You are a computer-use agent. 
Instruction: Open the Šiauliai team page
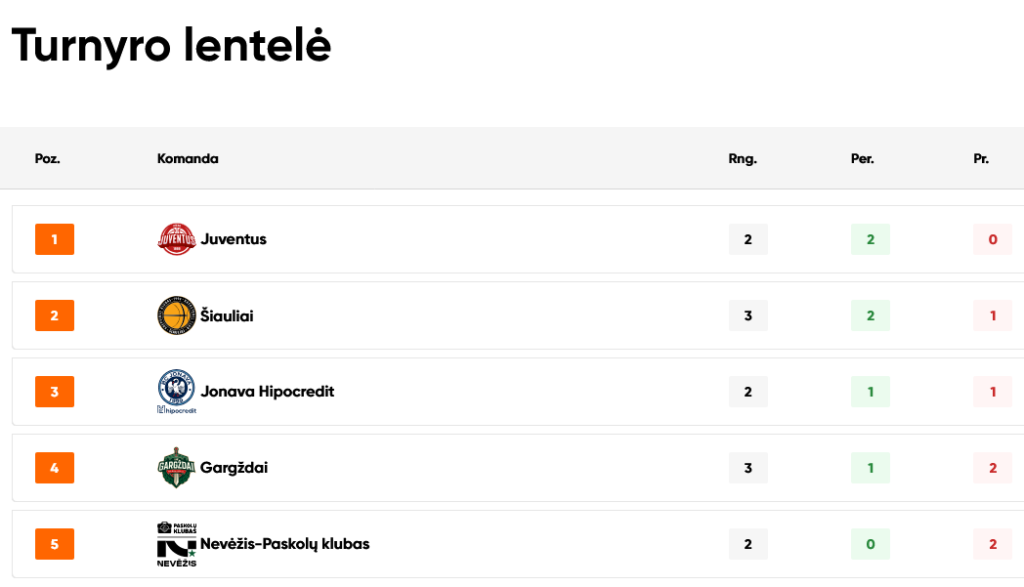tap(227, 316)
